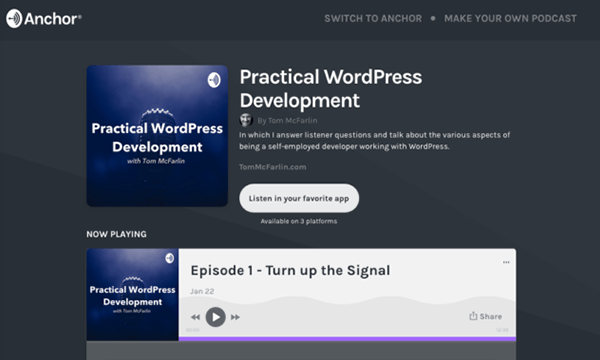Viewport: 600px width, 360px height.
Task: Click the small episode cover thumbnail in player
Action: click(x=132, y=295)
